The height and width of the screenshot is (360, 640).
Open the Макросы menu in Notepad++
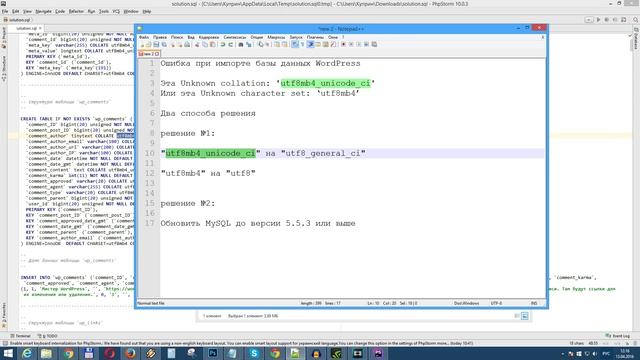tap(276, 37)
